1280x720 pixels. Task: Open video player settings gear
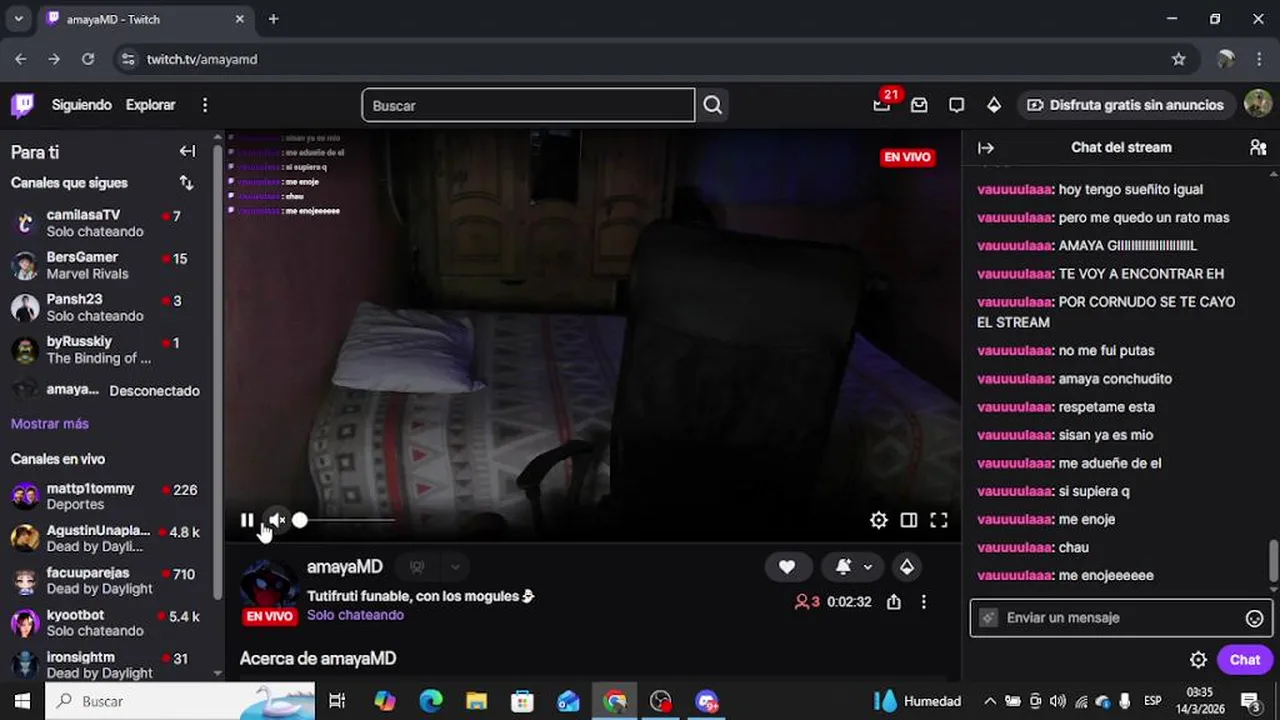click(878, 520)
